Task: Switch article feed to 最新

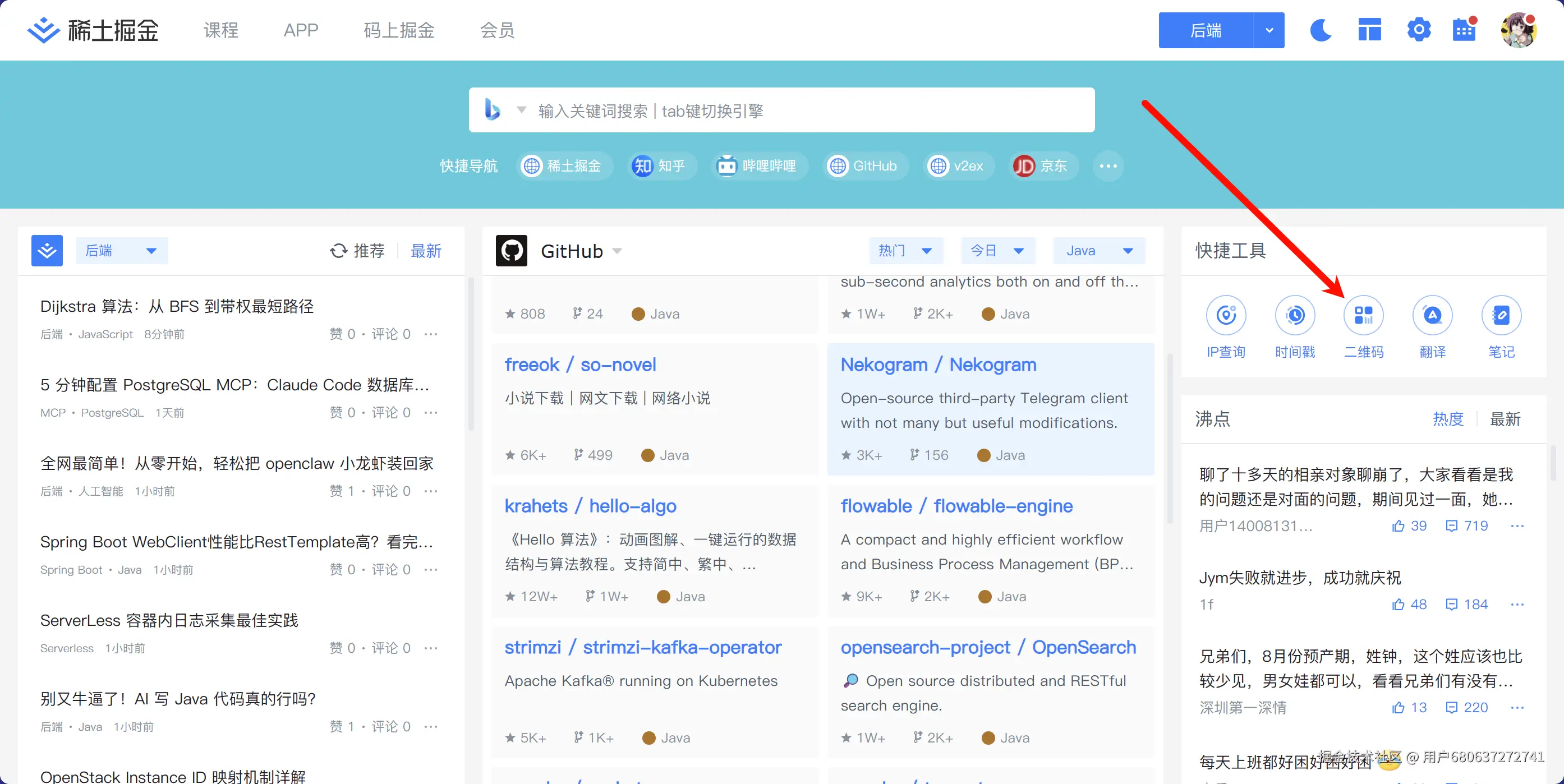Action: [x=426, y=251]
